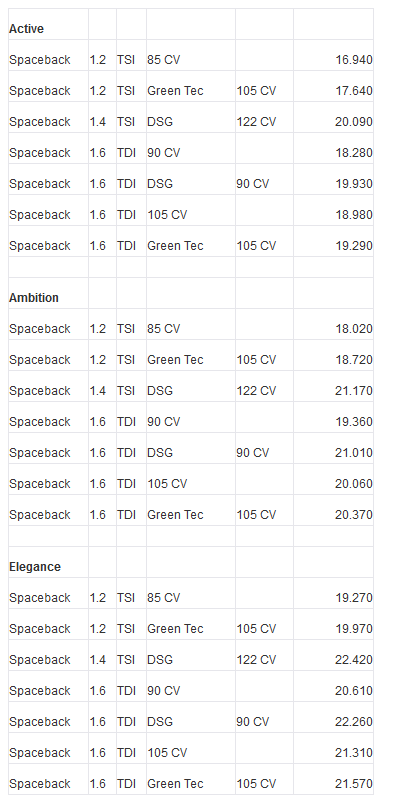This screenshot has height=802, width=403.
Task: Select the 16.940 price cell
Action: [x=354, y=60]
